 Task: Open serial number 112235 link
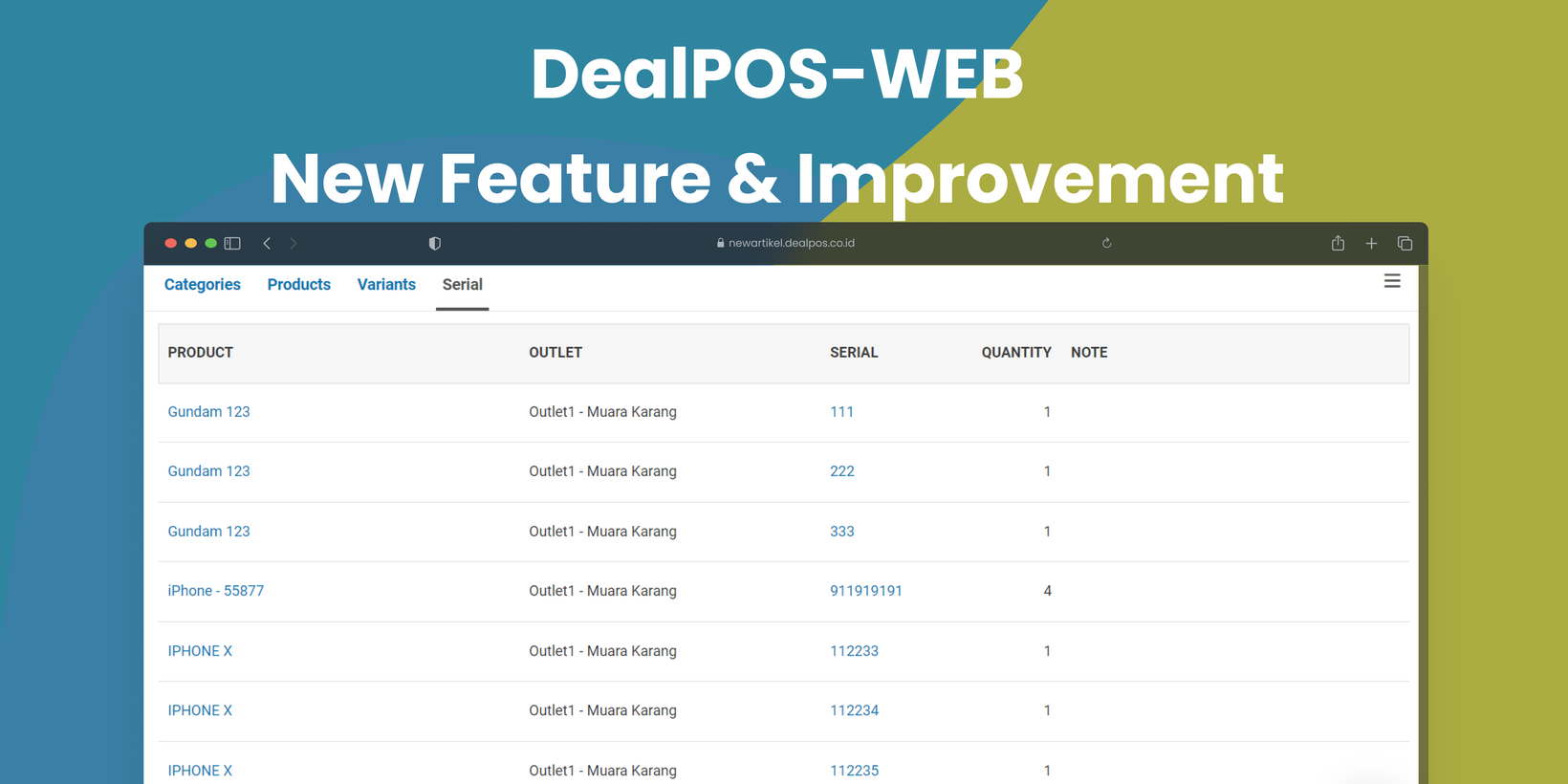coord(854,771)
